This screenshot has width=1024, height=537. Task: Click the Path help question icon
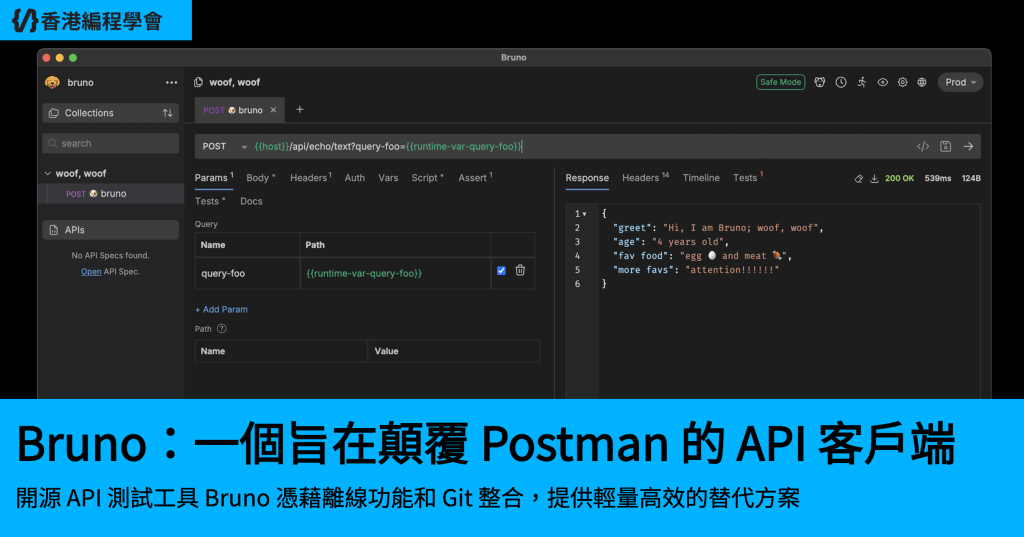point(221,329)
